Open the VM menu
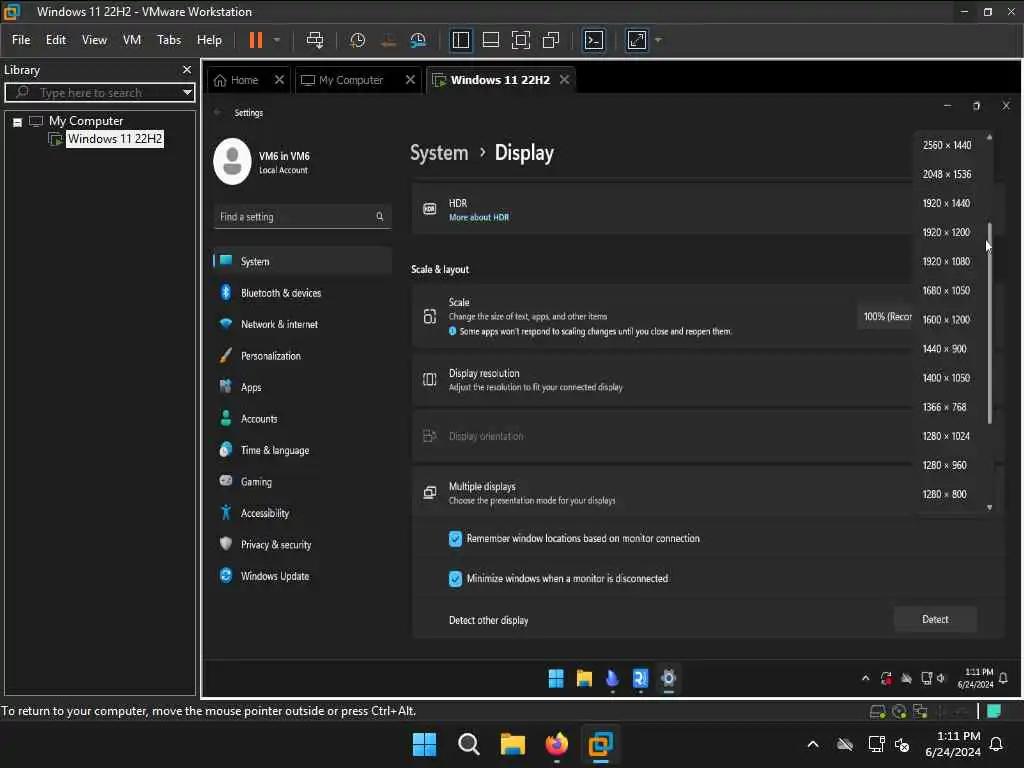Image resolution: width=1024 pixels, height=768 pixels. (132, 40)
